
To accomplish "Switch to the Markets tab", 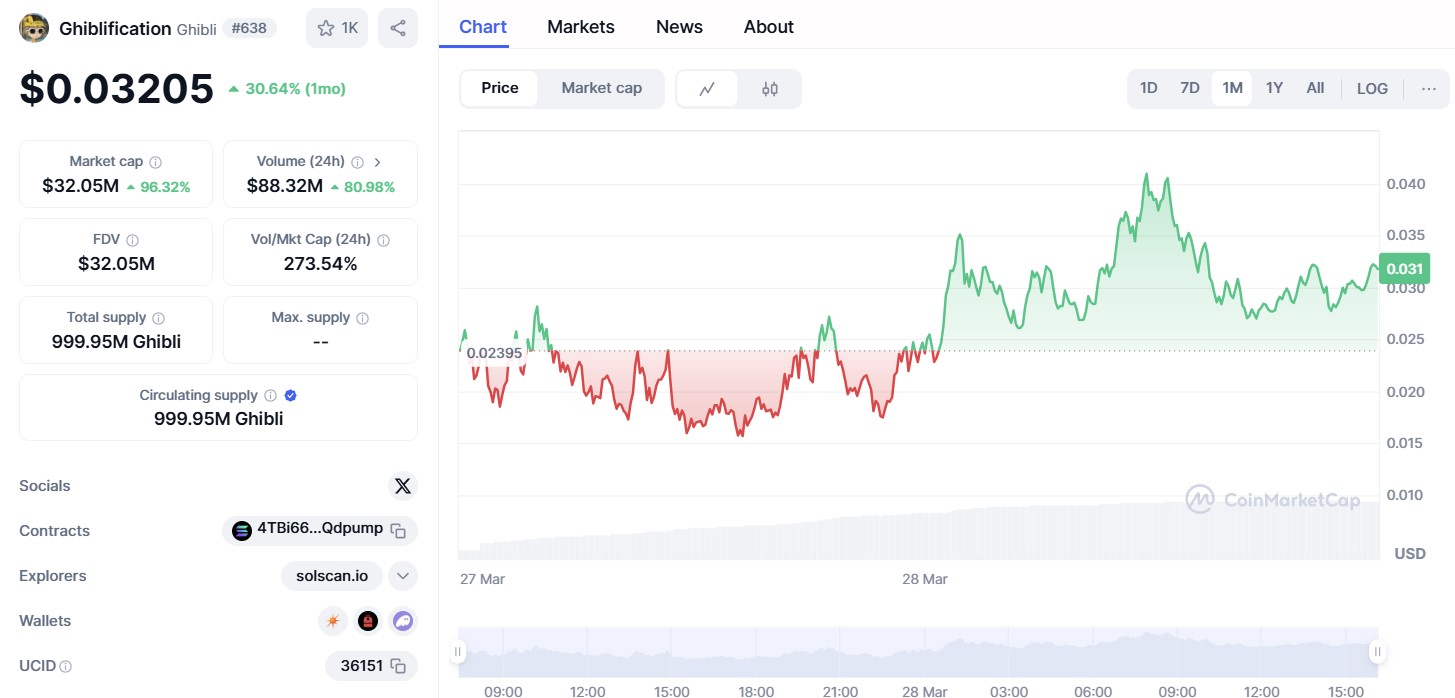I will (x=580, y=27).
